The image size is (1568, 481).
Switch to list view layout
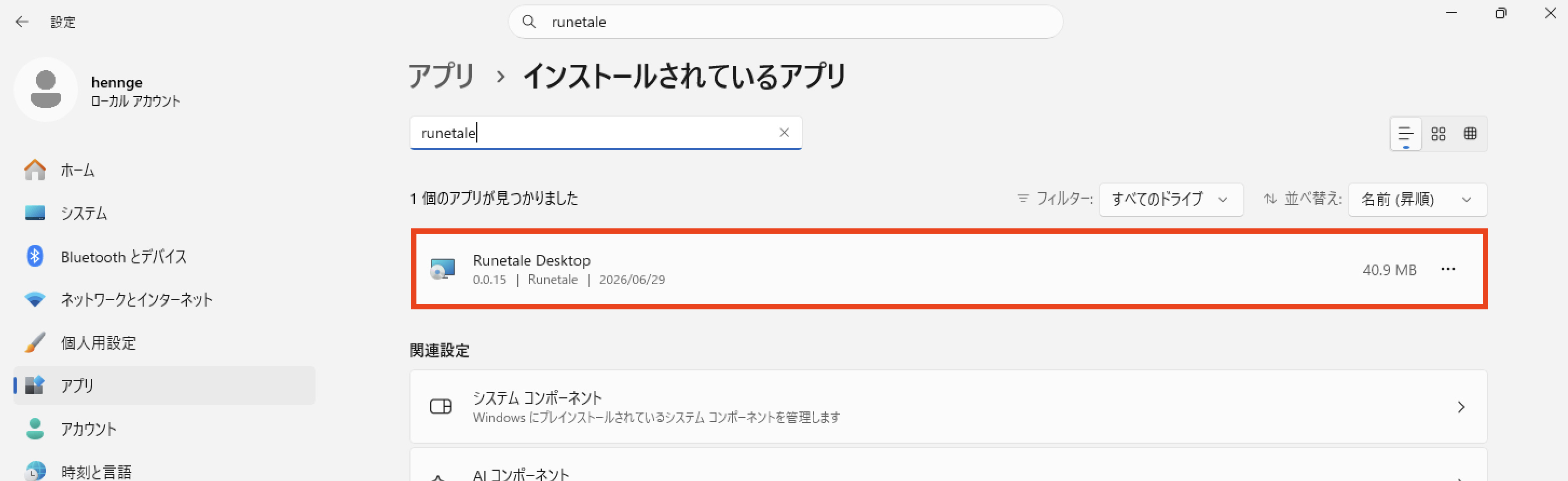coord(1406,134)
